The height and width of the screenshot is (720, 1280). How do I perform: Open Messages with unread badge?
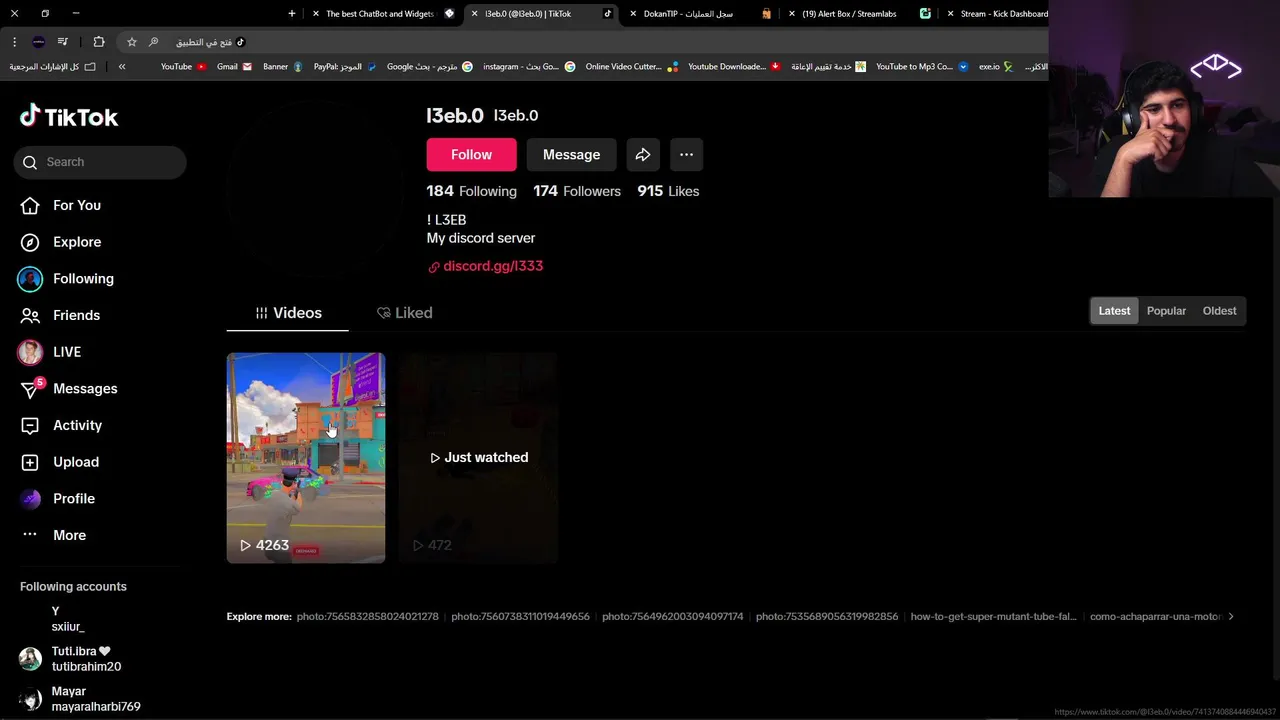pos(68,388)
